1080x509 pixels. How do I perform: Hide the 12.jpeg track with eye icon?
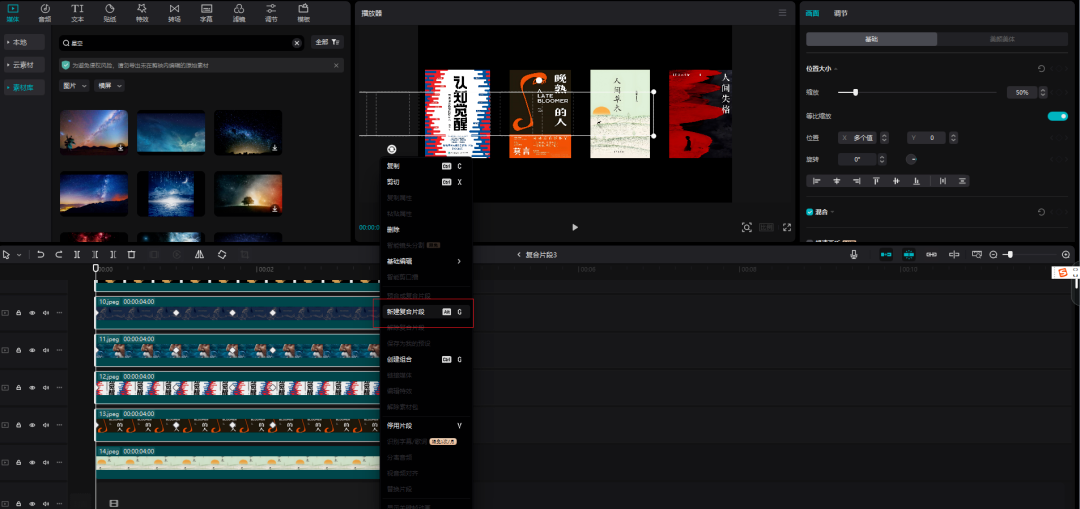(32, 387)
